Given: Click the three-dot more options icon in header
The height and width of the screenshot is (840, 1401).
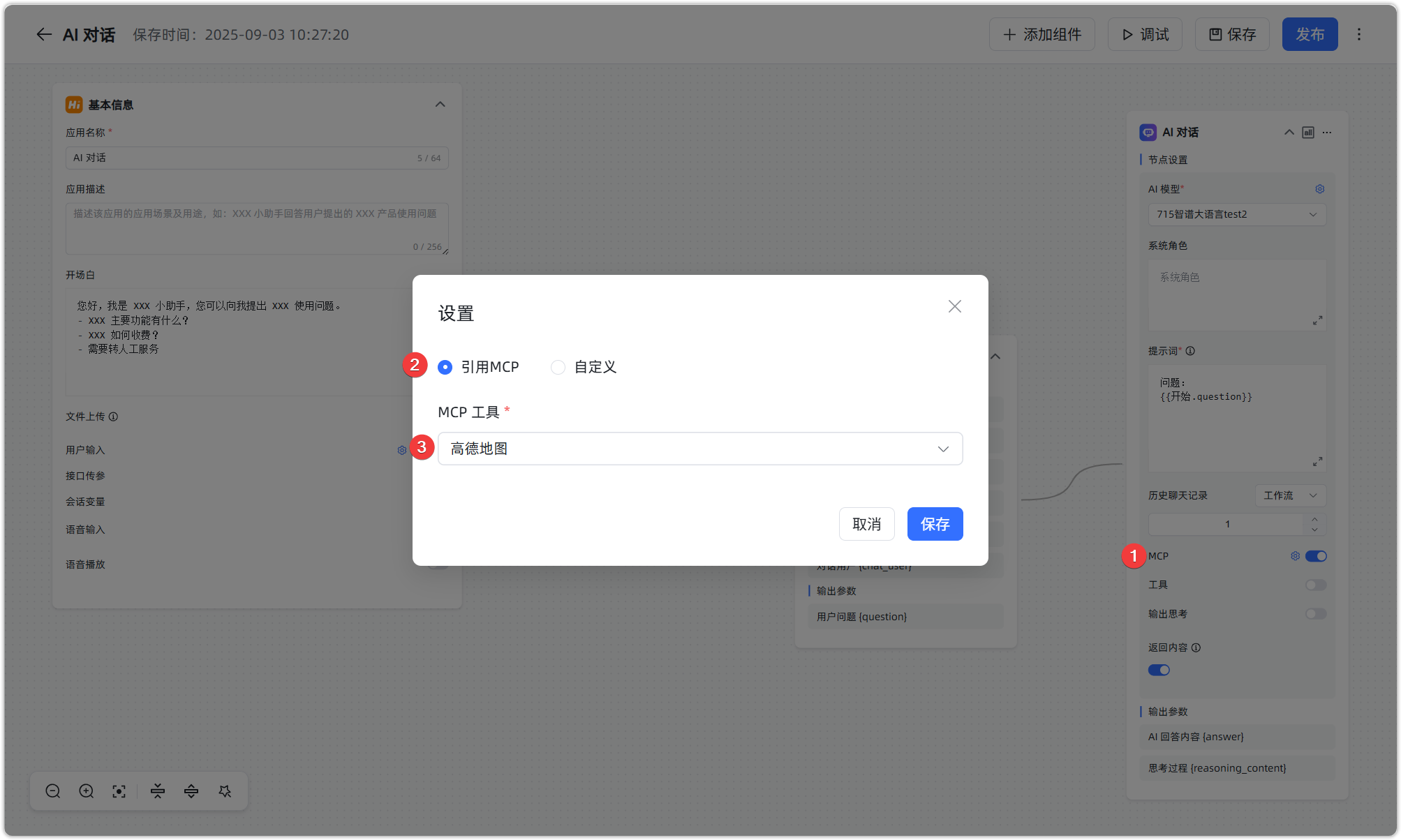Looking at the screenshot, I should coord(1358,34).
